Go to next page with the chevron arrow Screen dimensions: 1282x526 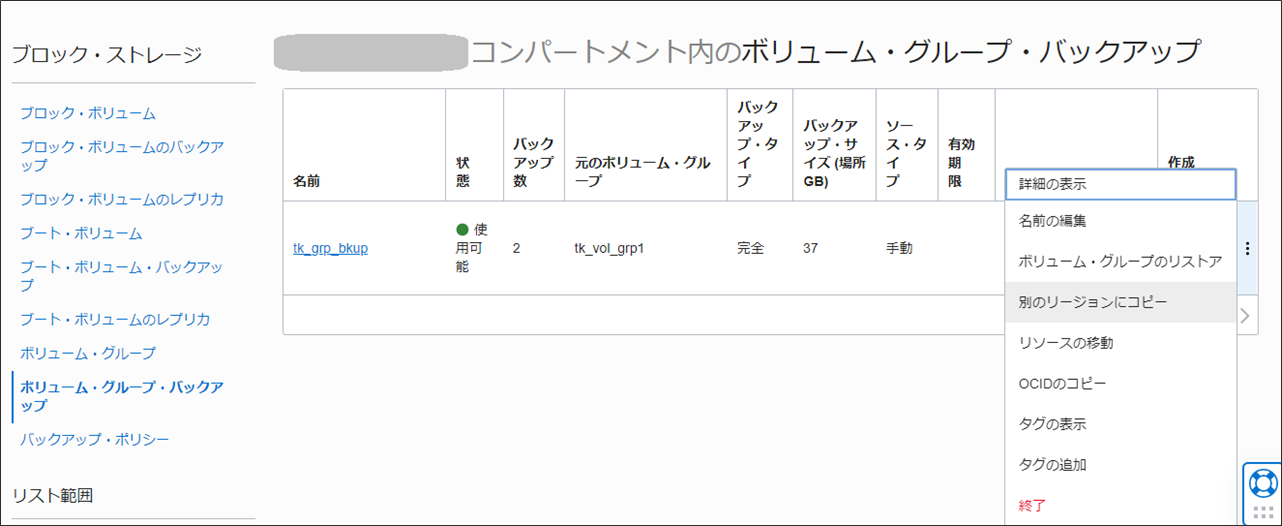(x=1245, y=316)
